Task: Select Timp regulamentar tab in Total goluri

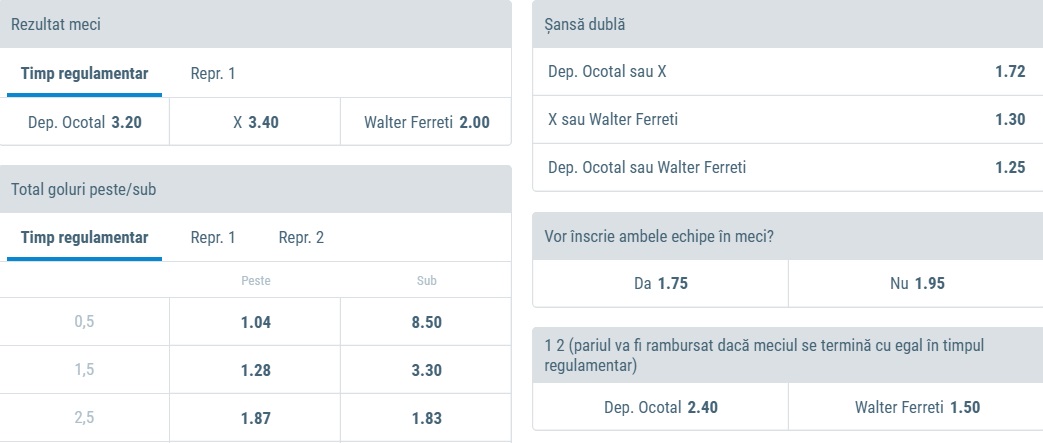Action: pyautogui.click(x=84, y=238)
